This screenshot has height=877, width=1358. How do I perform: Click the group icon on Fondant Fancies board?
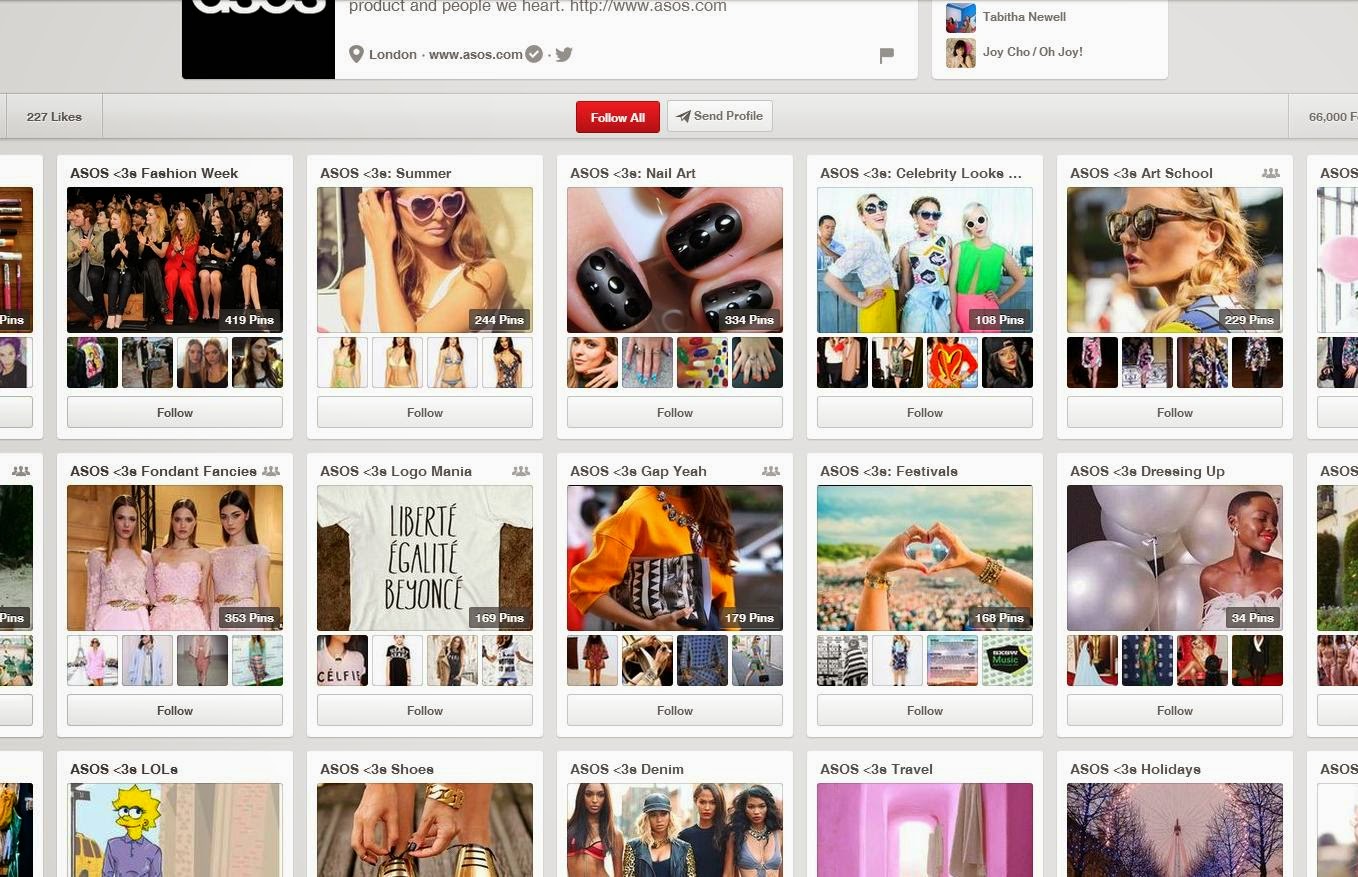click(x=270, y=471)
